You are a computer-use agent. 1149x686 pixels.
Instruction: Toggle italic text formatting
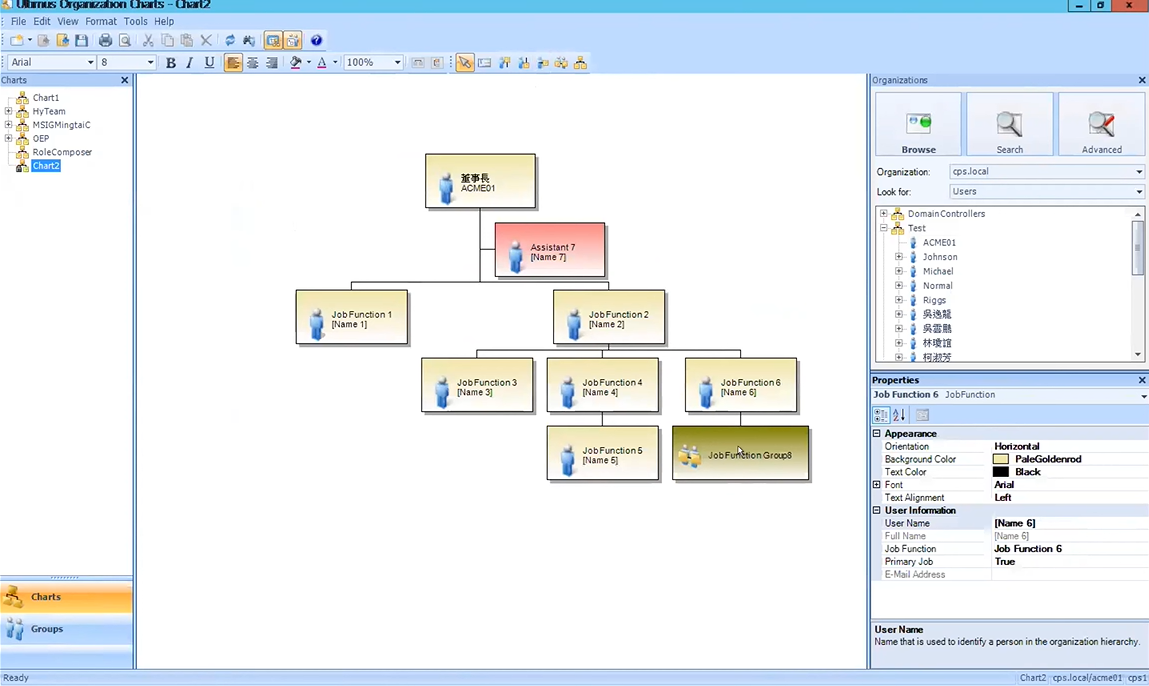(189, 62)
